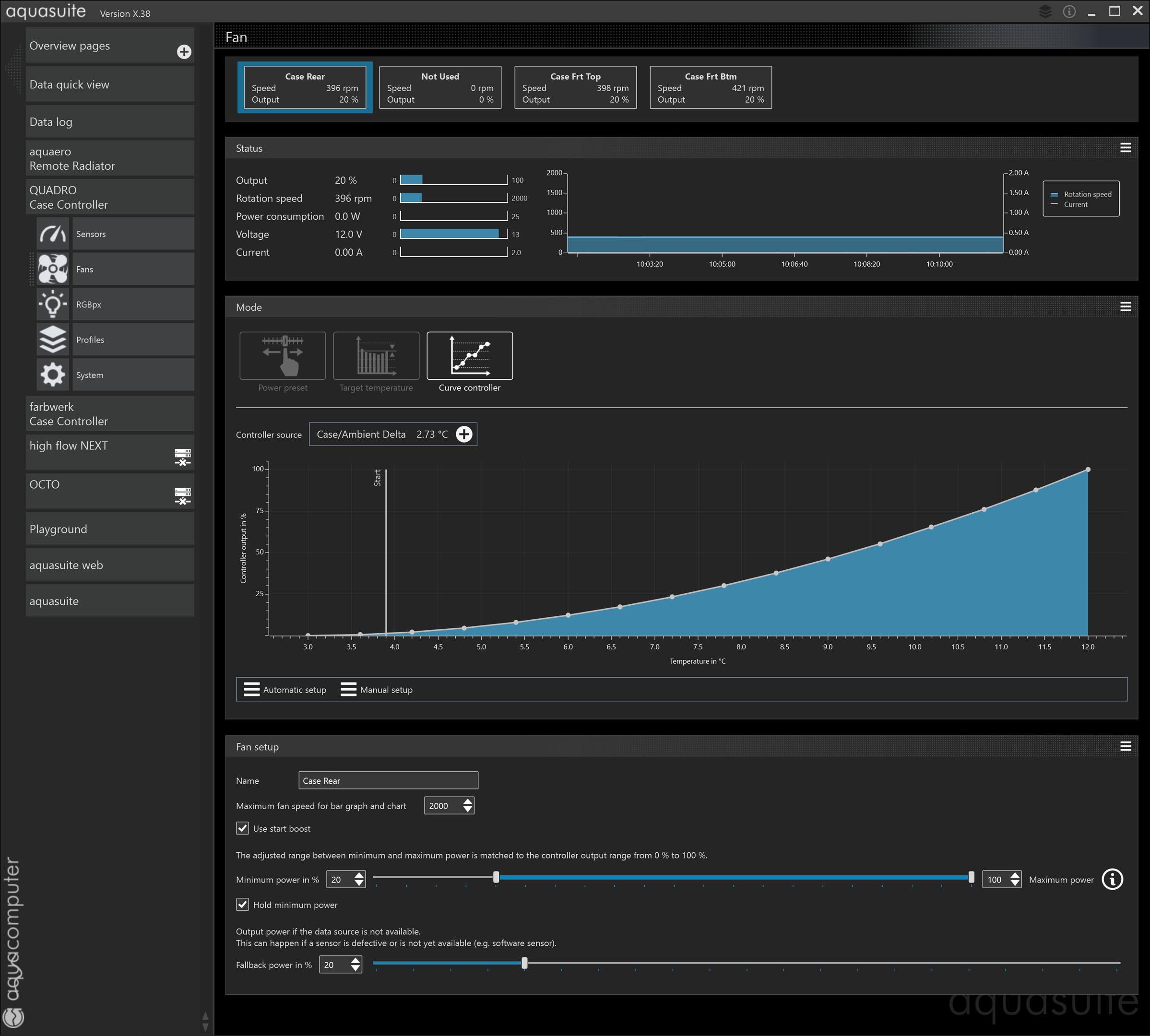1150x1036 pixels.
Task: Select the Profiles layers icon
Action: [52, 340]
